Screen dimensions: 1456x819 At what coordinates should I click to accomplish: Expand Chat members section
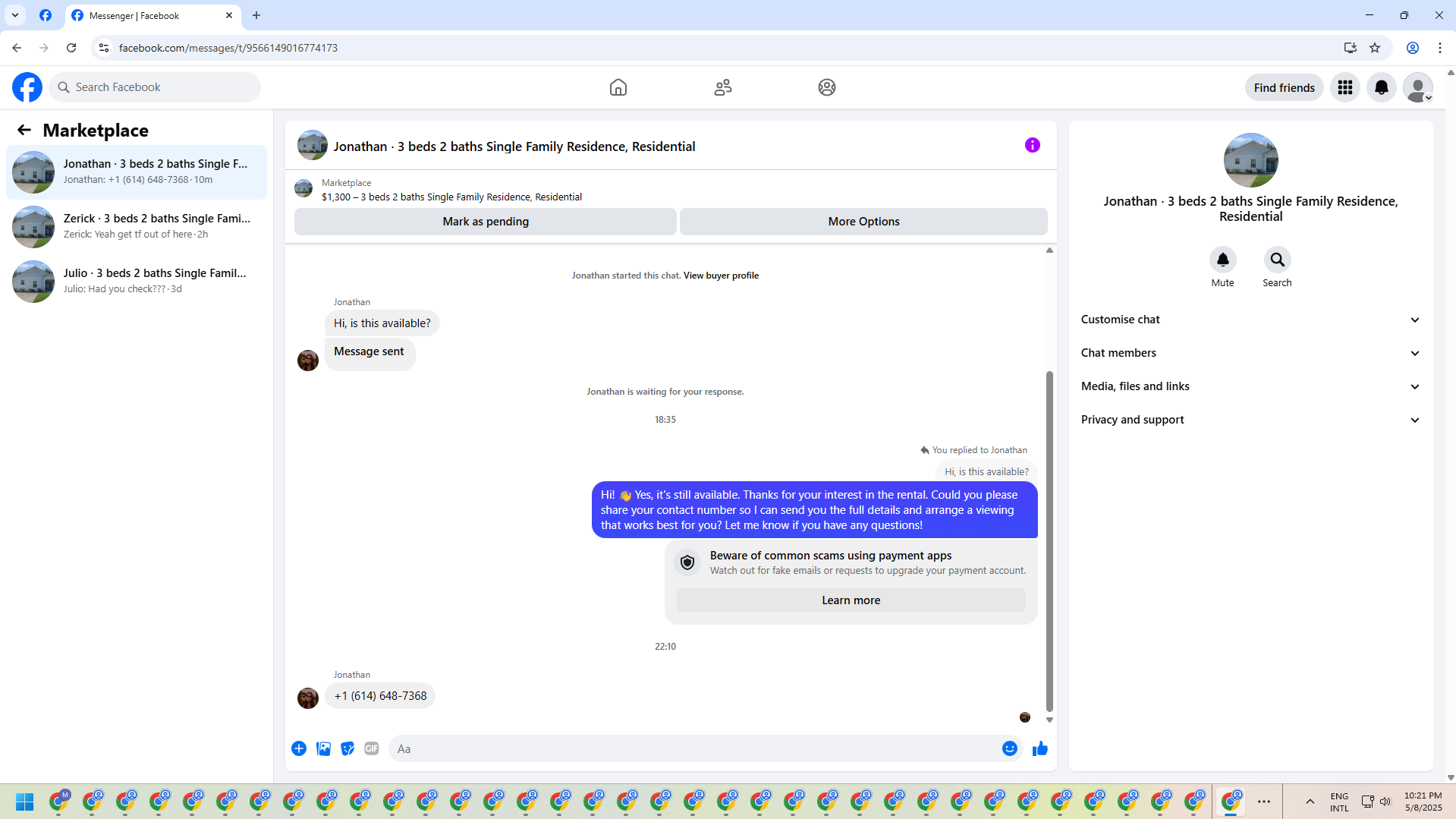[x=1250, y=353]
